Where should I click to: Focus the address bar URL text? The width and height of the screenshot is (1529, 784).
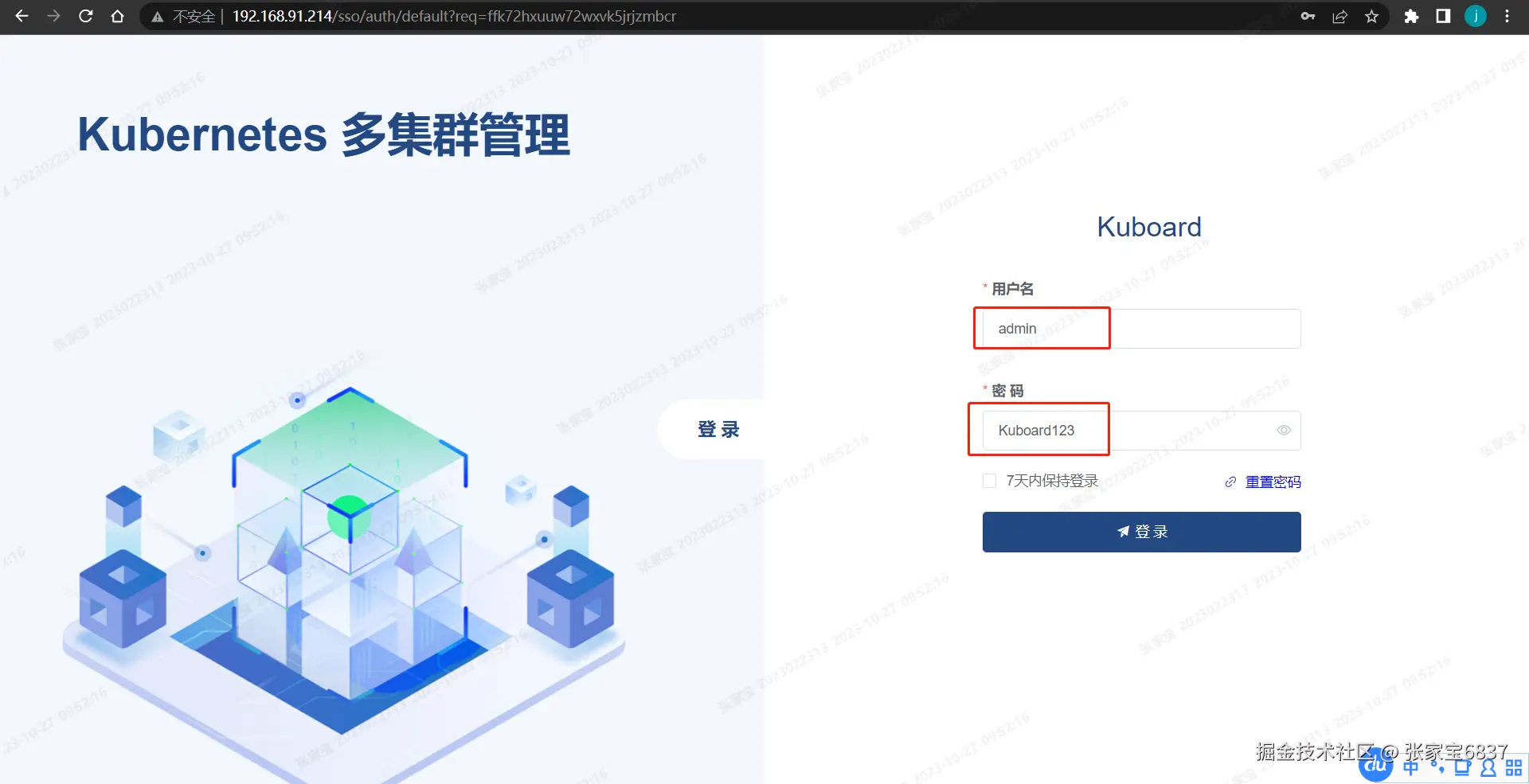[x=454, y=16]
